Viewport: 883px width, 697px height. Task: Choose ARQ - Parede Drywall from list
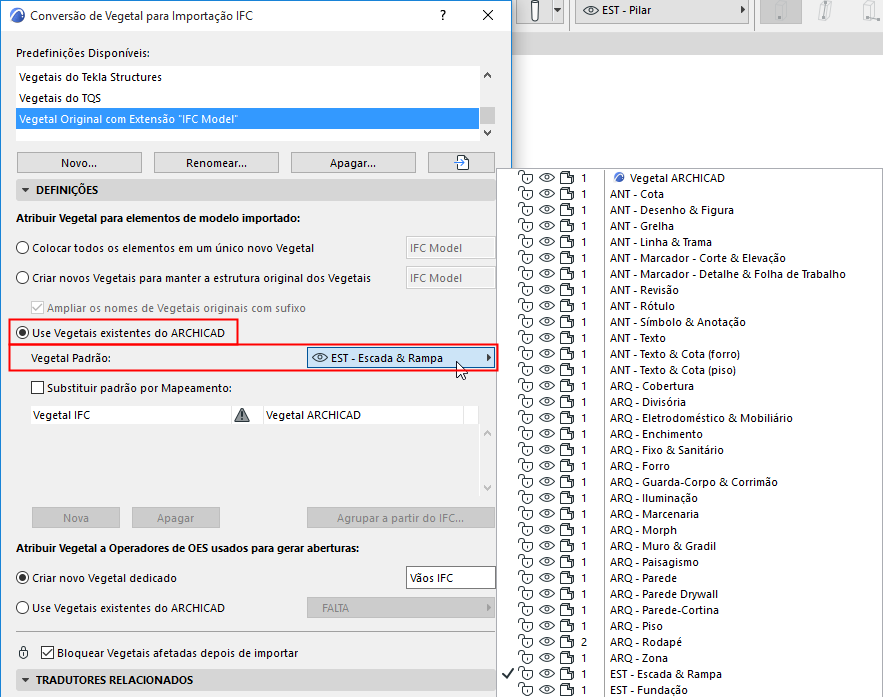664,594
